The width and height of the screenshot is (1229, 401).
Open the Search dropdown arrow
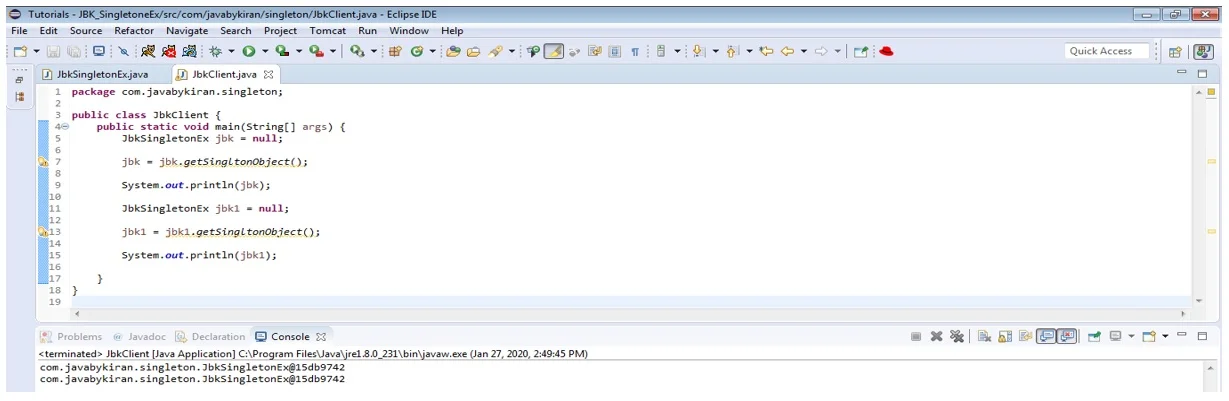[x=511, y=51]
